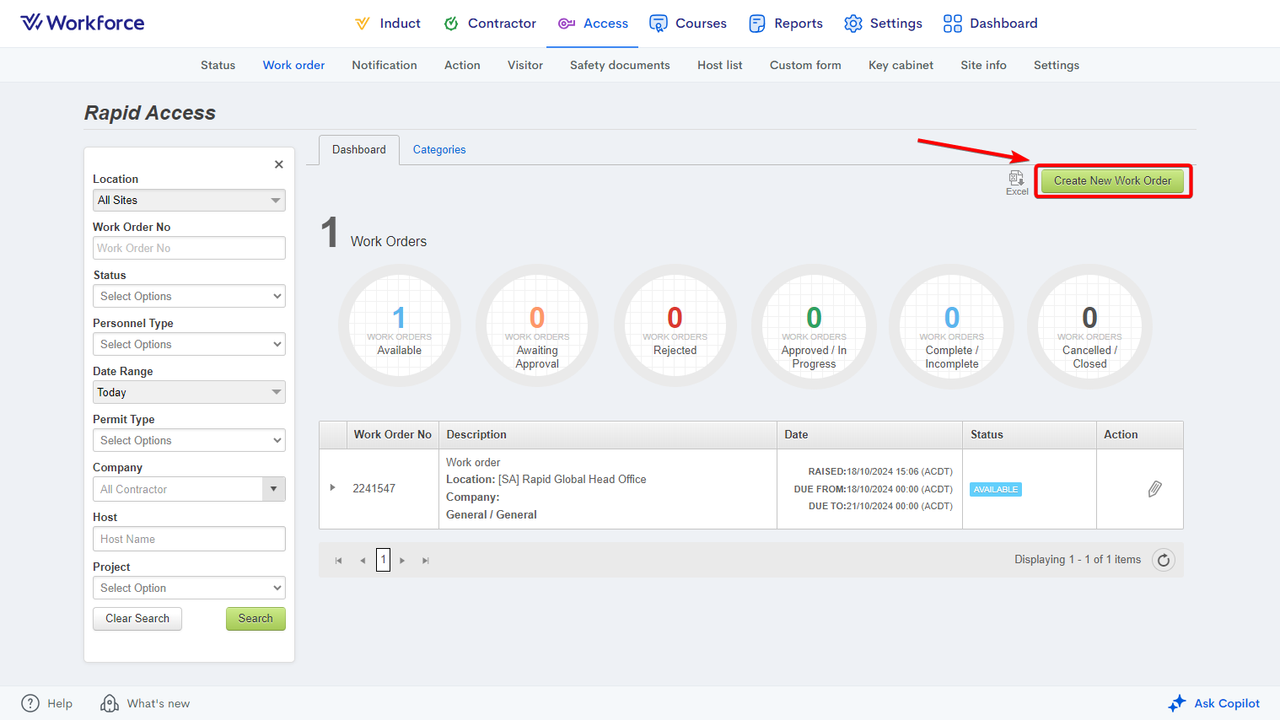Click the Contractor circle-check icon
Image resolution: width=1280 pixels, height=720 pixels.
(x=451, y=23)
